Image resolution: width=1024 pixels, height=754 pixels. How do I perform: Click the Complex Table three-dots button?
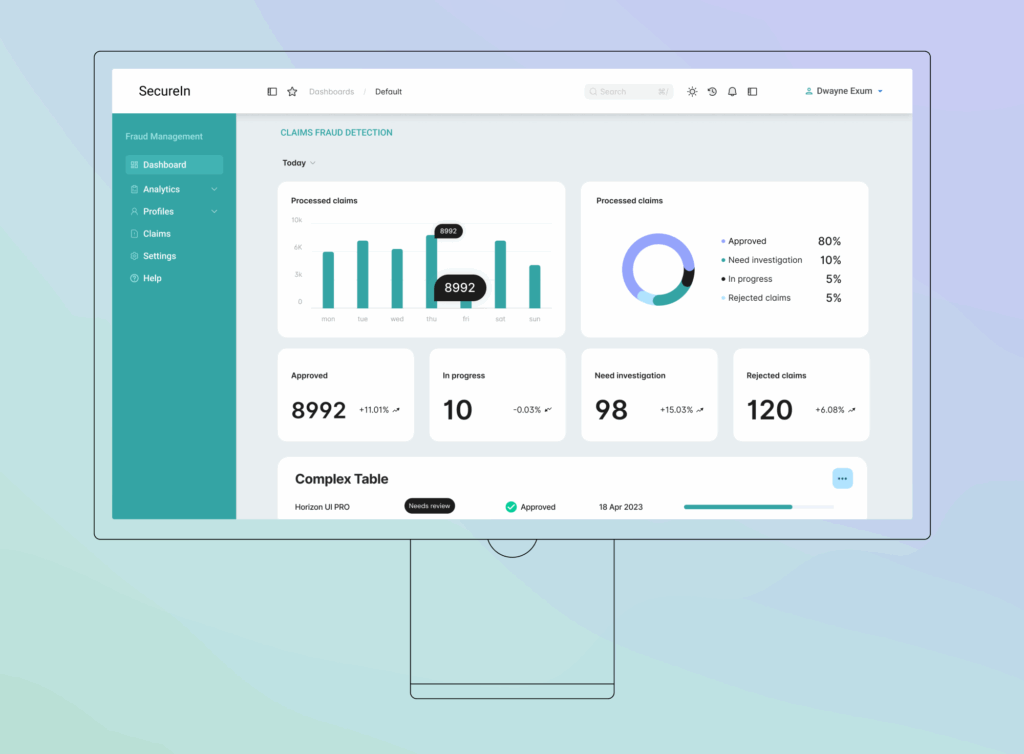pyautogui.click(x=842, y=479)
